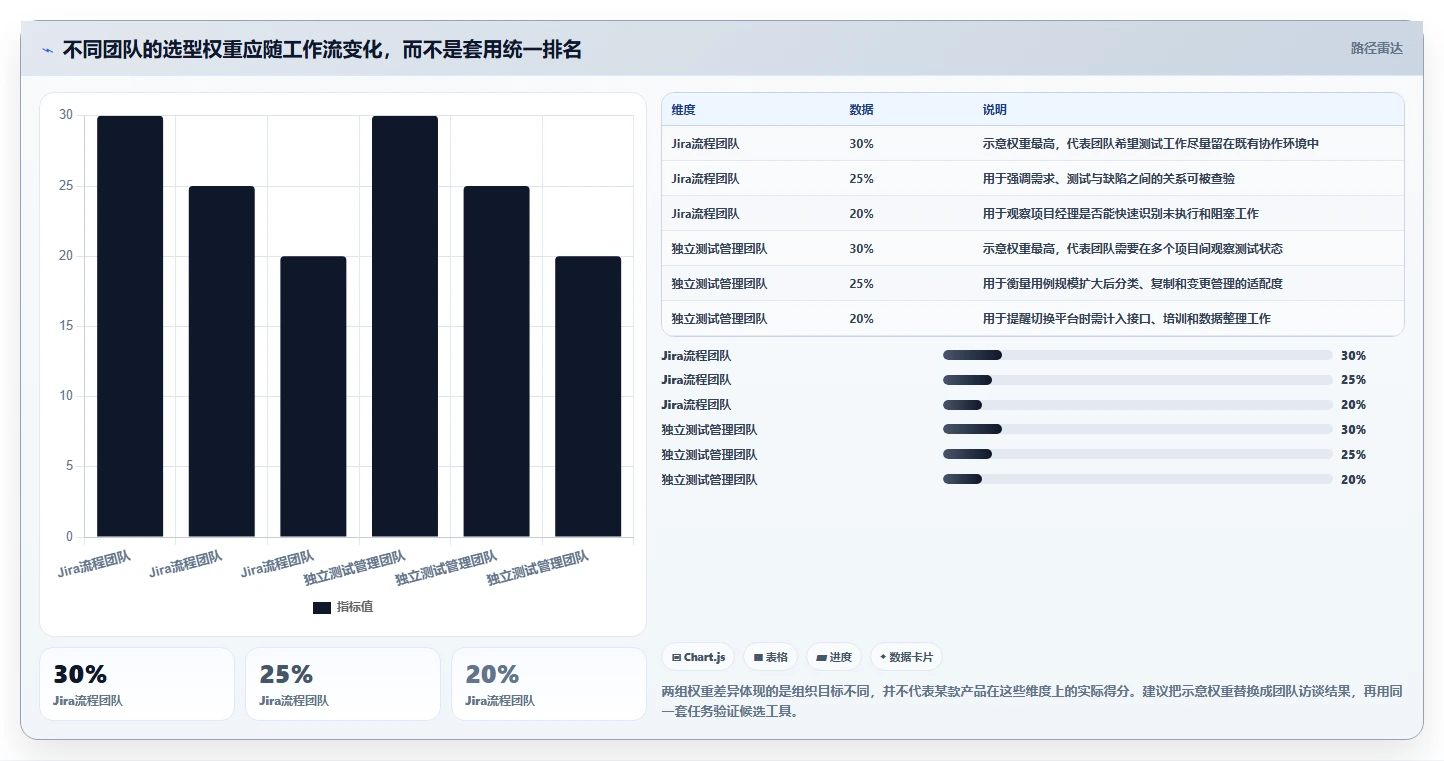1444x761 pixels.
Task: Click the 20% progress bar in the bottom 独立测试管理团队 row
Action: coord(1137,480)
